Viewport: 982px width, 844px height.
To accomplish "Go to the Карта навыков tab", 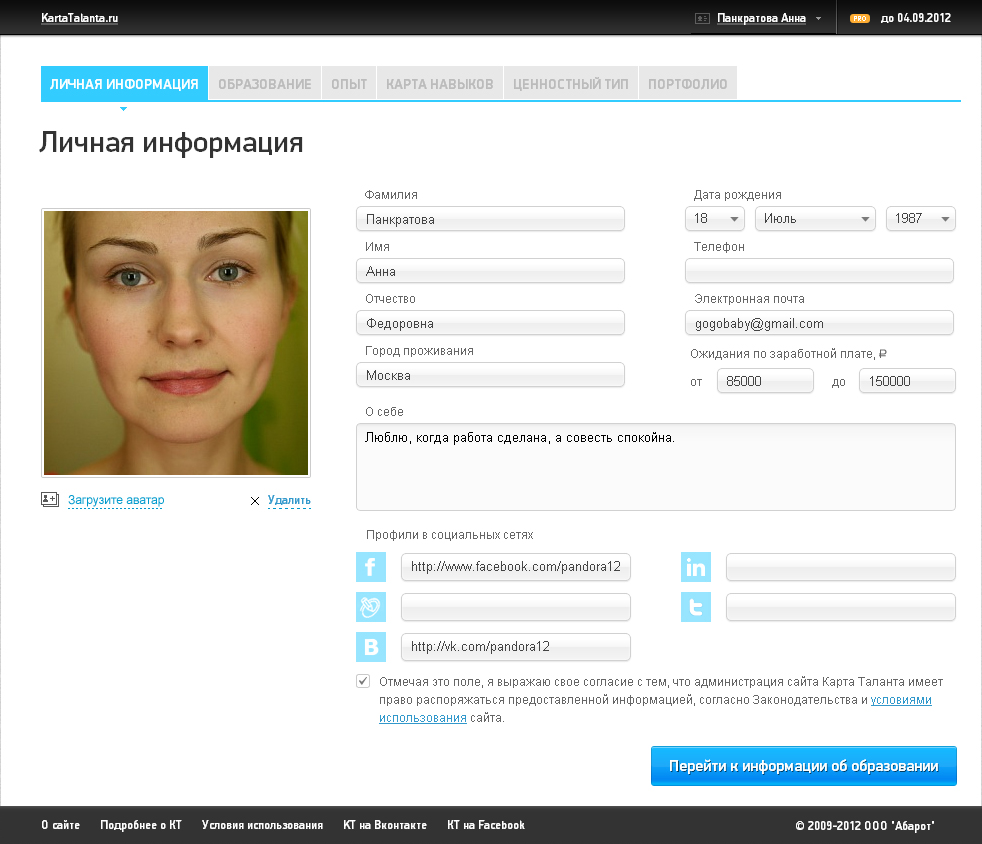I will click(x=440, y=83).
